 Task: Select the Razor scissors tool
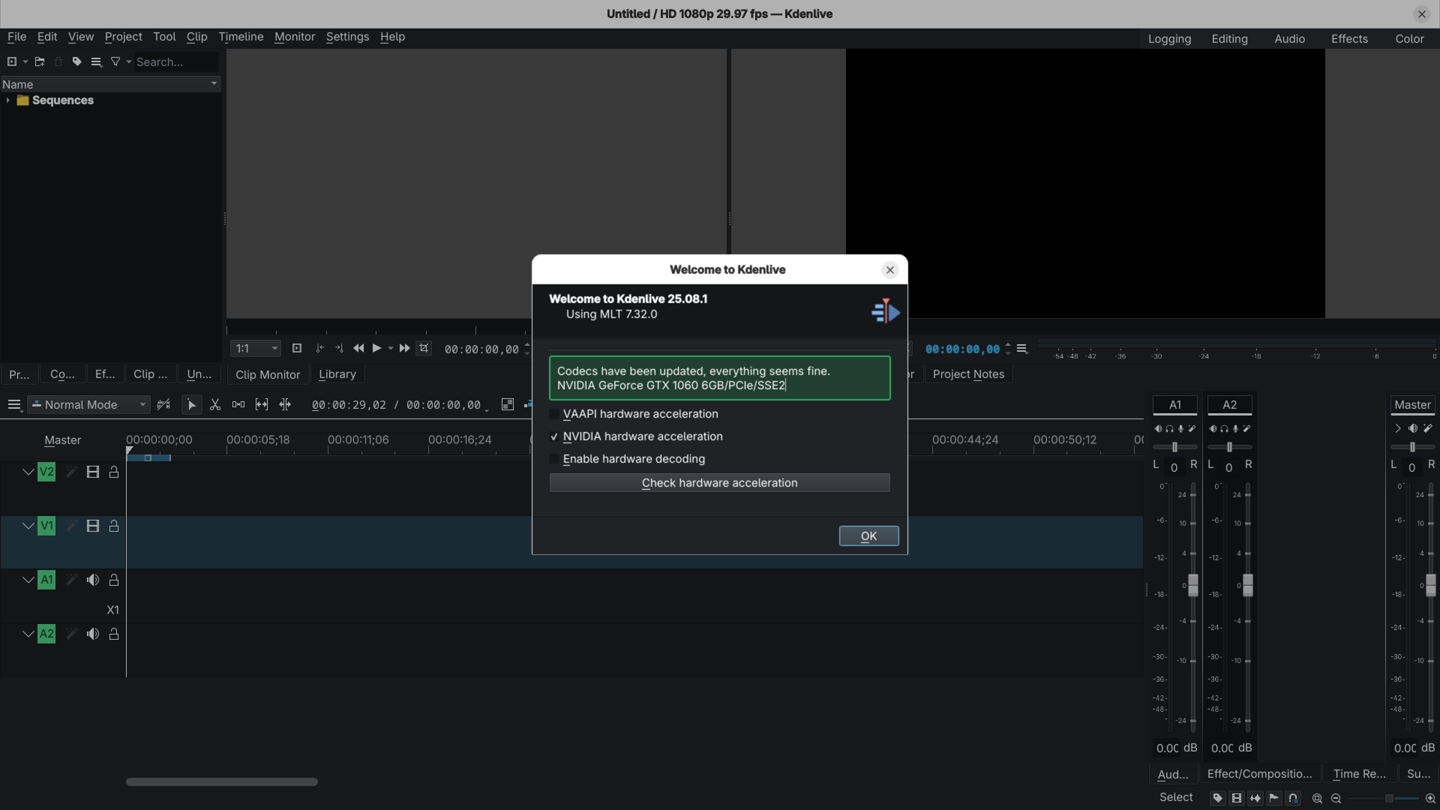click(215, 405)
